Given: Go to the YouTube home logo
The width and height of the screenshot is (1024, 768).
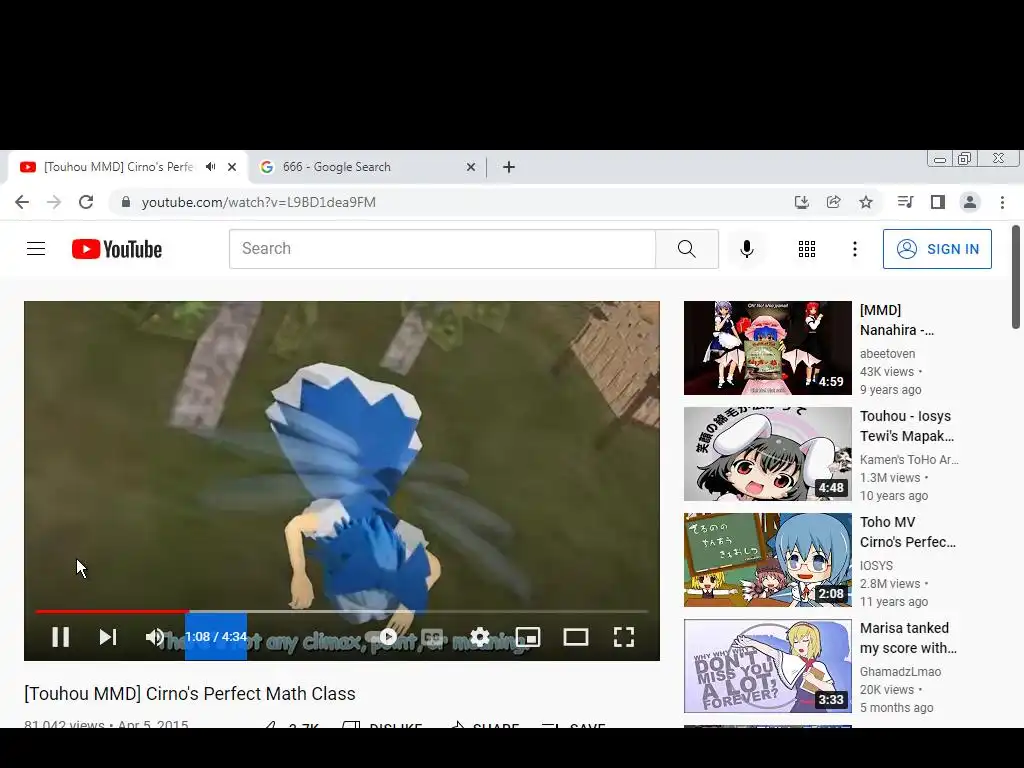Looking at the screenshot, I should [117, 249].
